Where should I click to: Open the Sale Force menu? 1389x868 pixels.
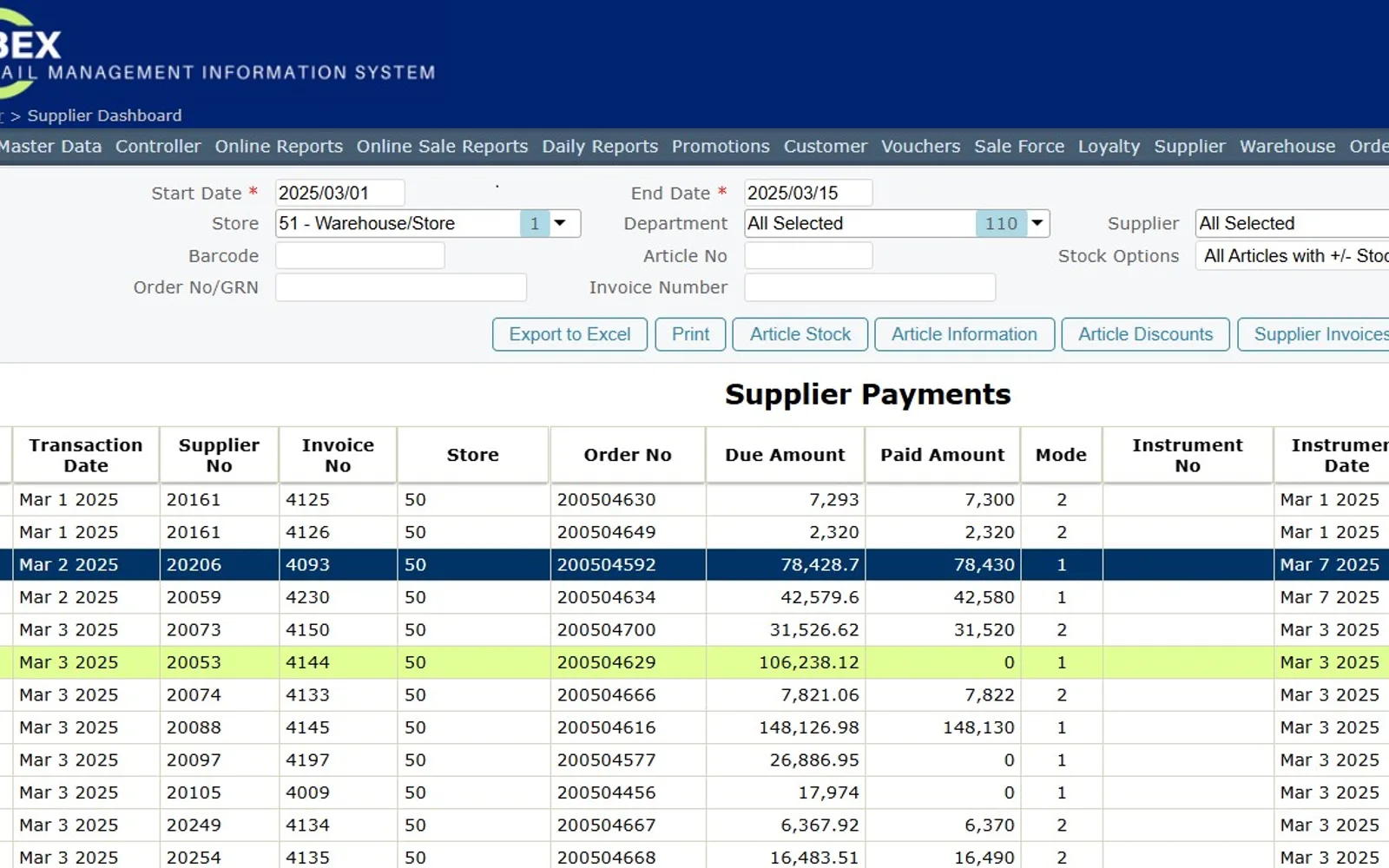pos(1019,147)
